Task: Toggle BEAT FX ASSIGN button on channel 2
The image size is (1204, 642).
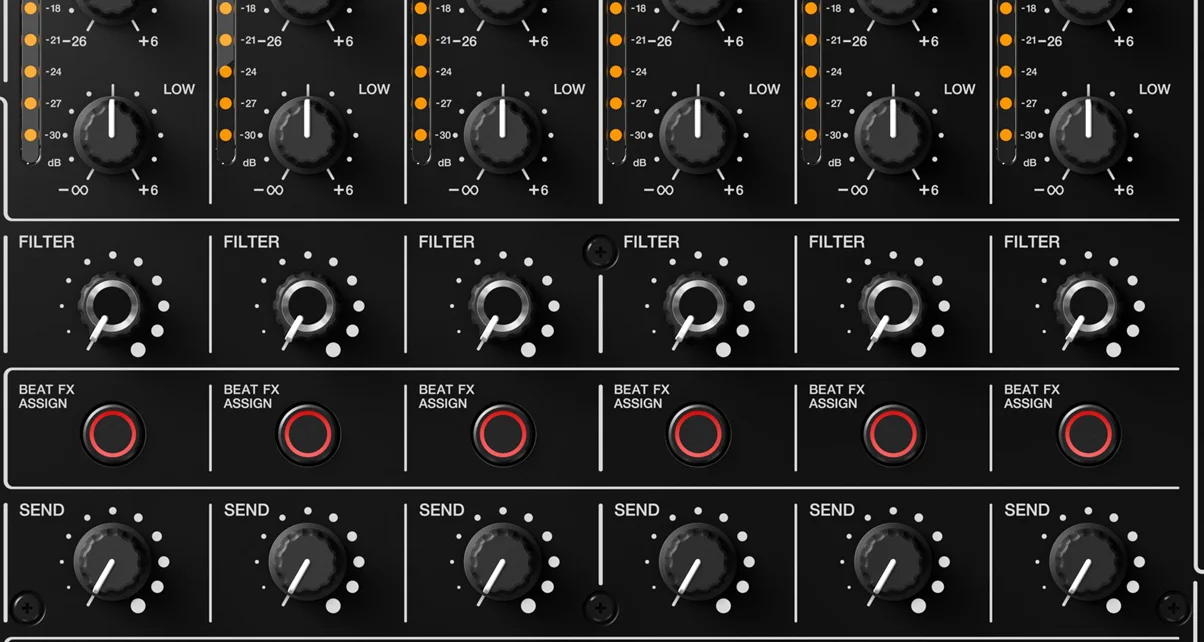Action: pos(308,434)
